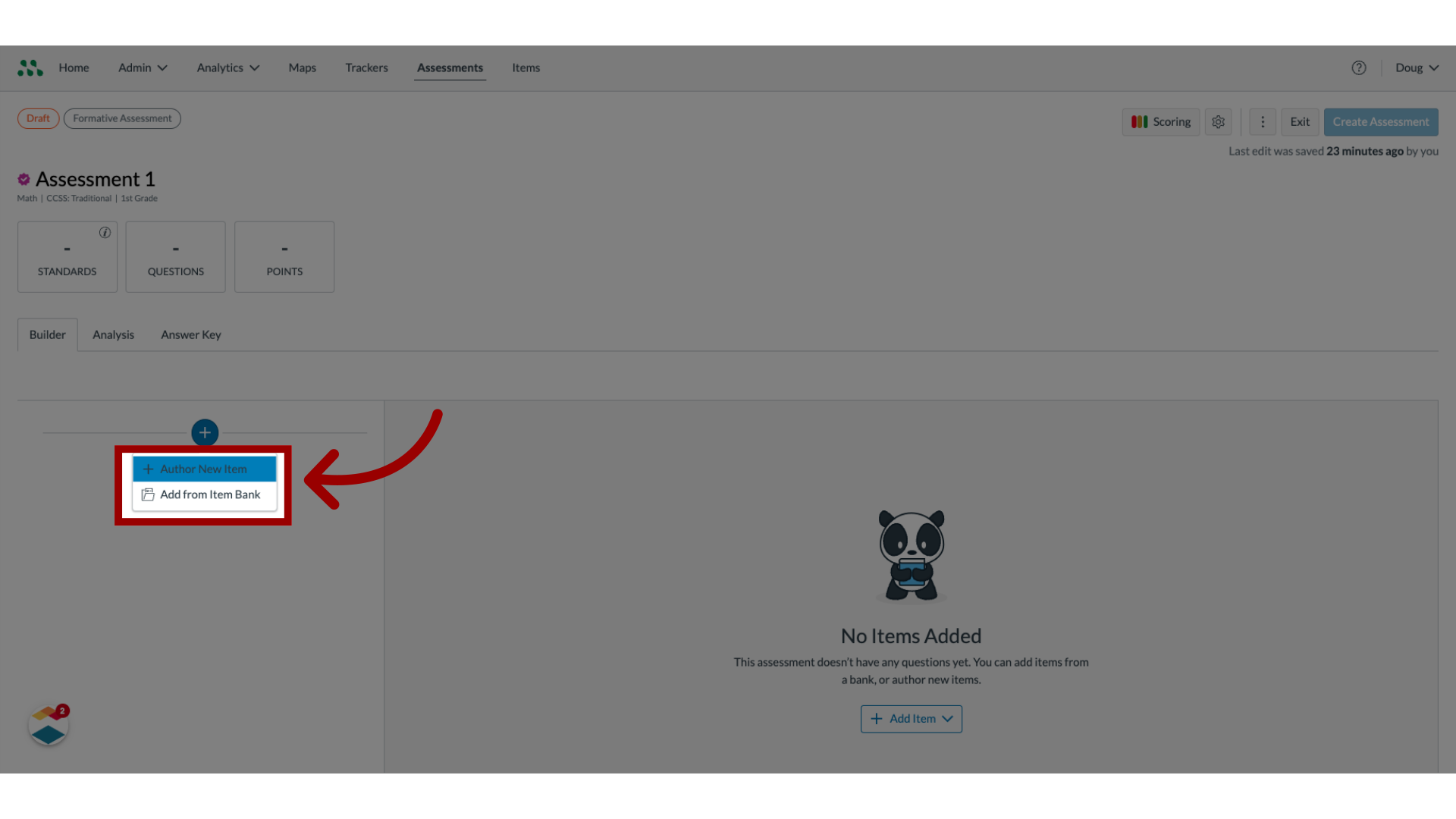Toggle the Draft status badge
The image size is (1456, 819).
[38, 118]
